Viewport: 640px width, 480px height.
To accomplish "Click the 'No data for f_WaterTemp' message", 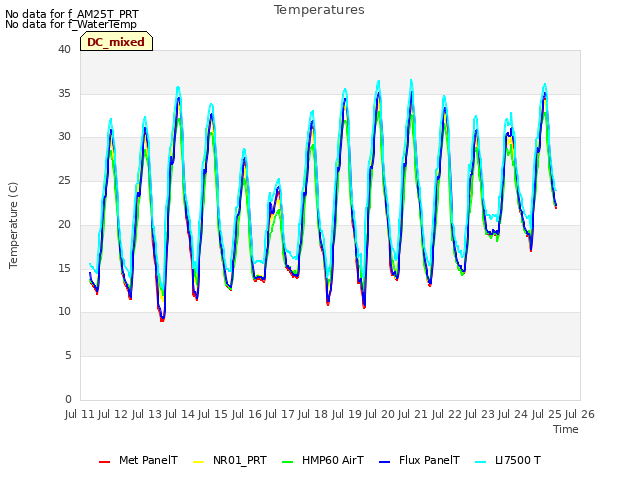I will coord(71,24).
